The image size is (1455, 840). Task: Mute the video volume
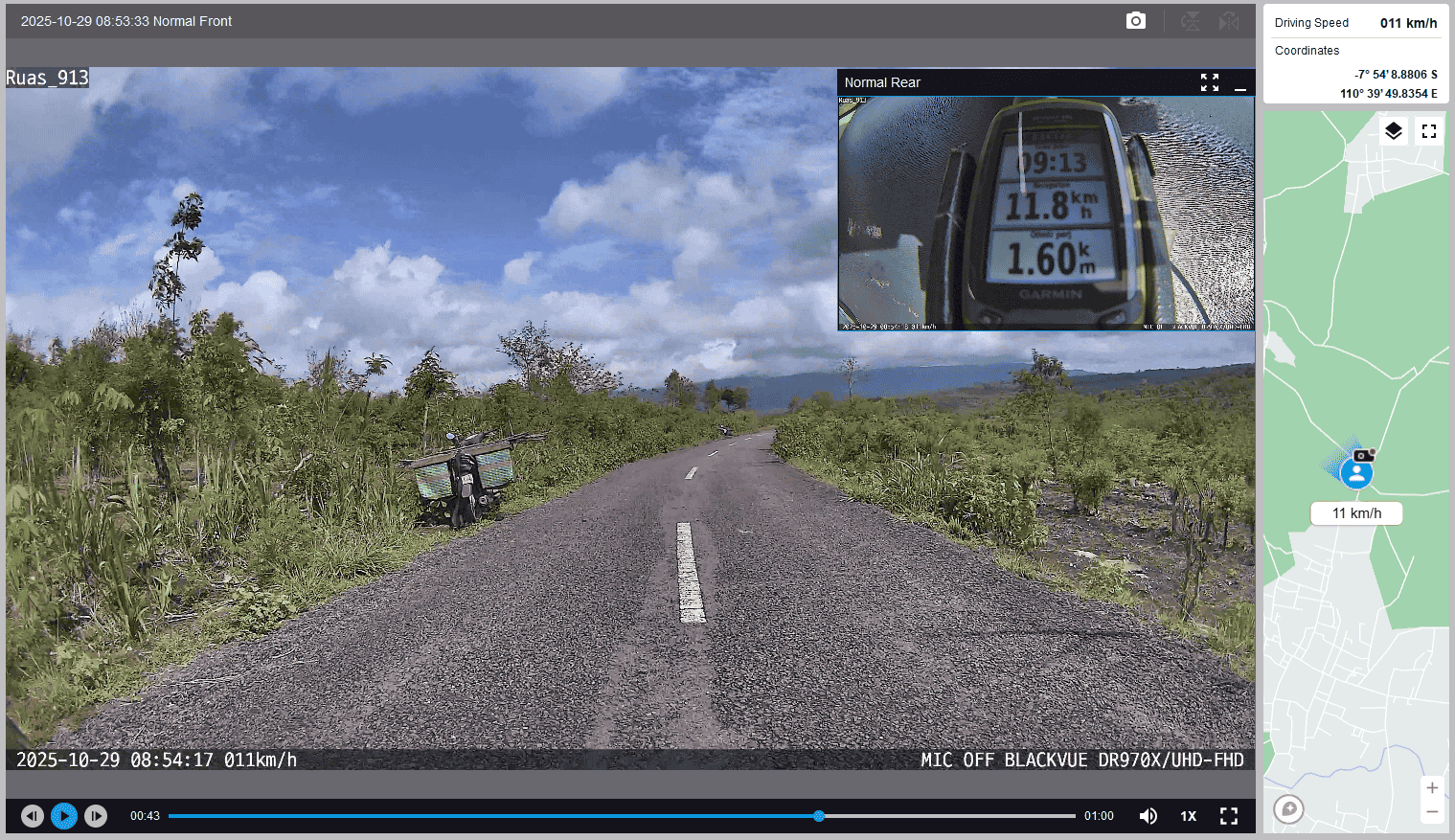coord(1148,816)
